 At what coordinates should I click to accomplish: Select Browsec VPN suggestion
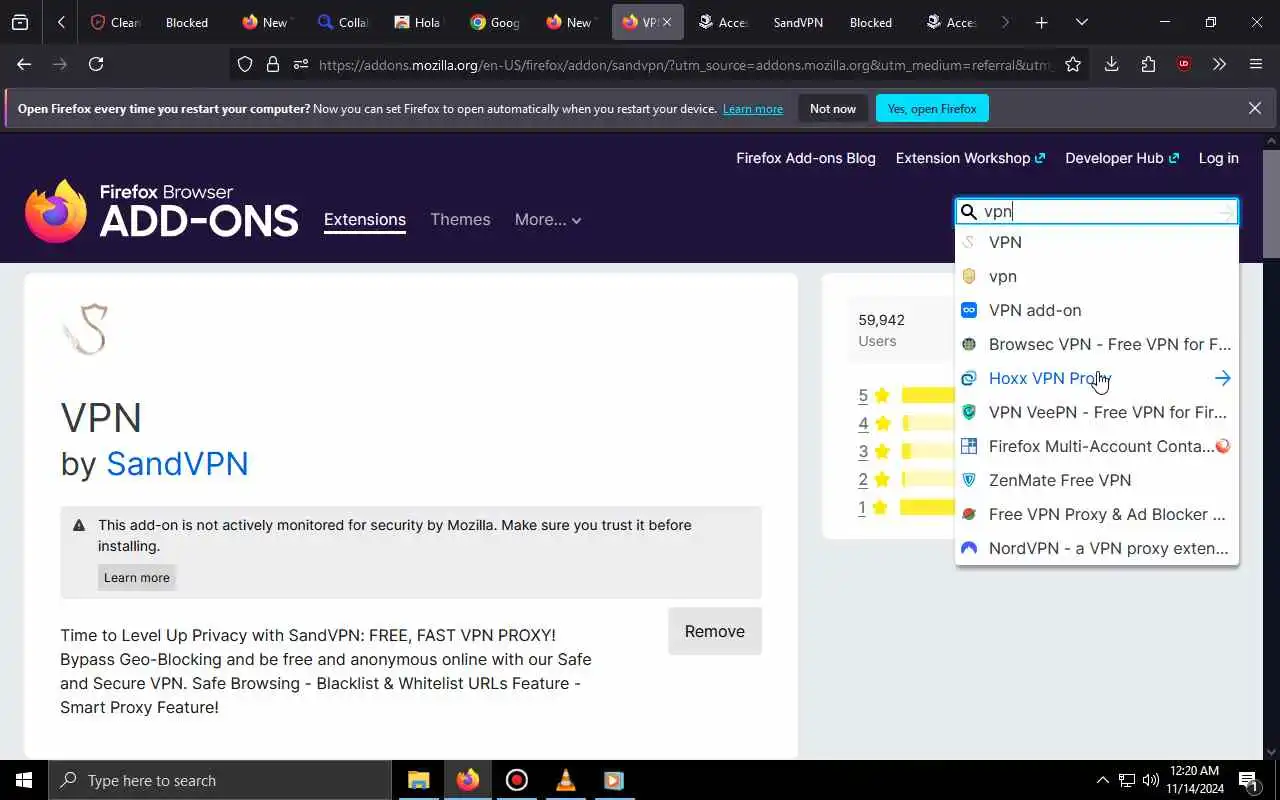1097,344
